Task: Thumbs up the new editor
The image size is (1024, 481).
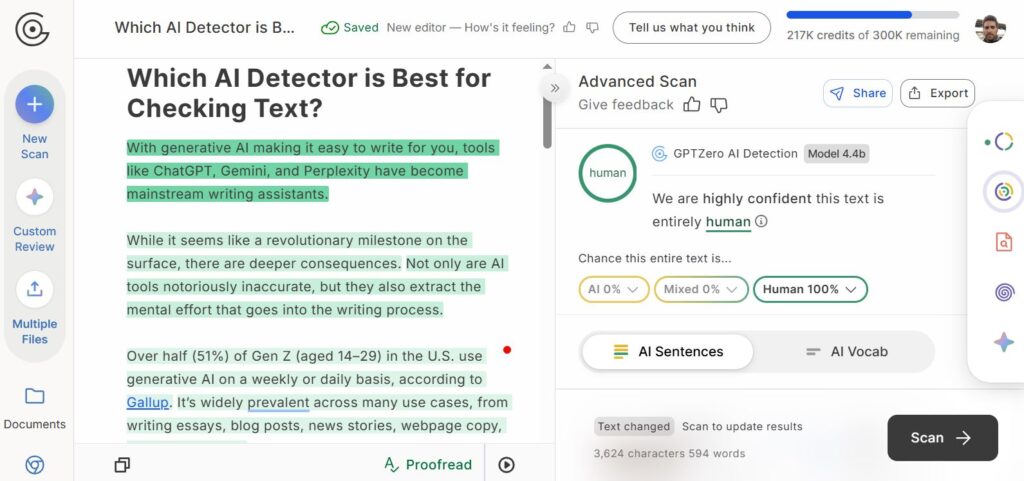Action: click(x=569, y=27)
